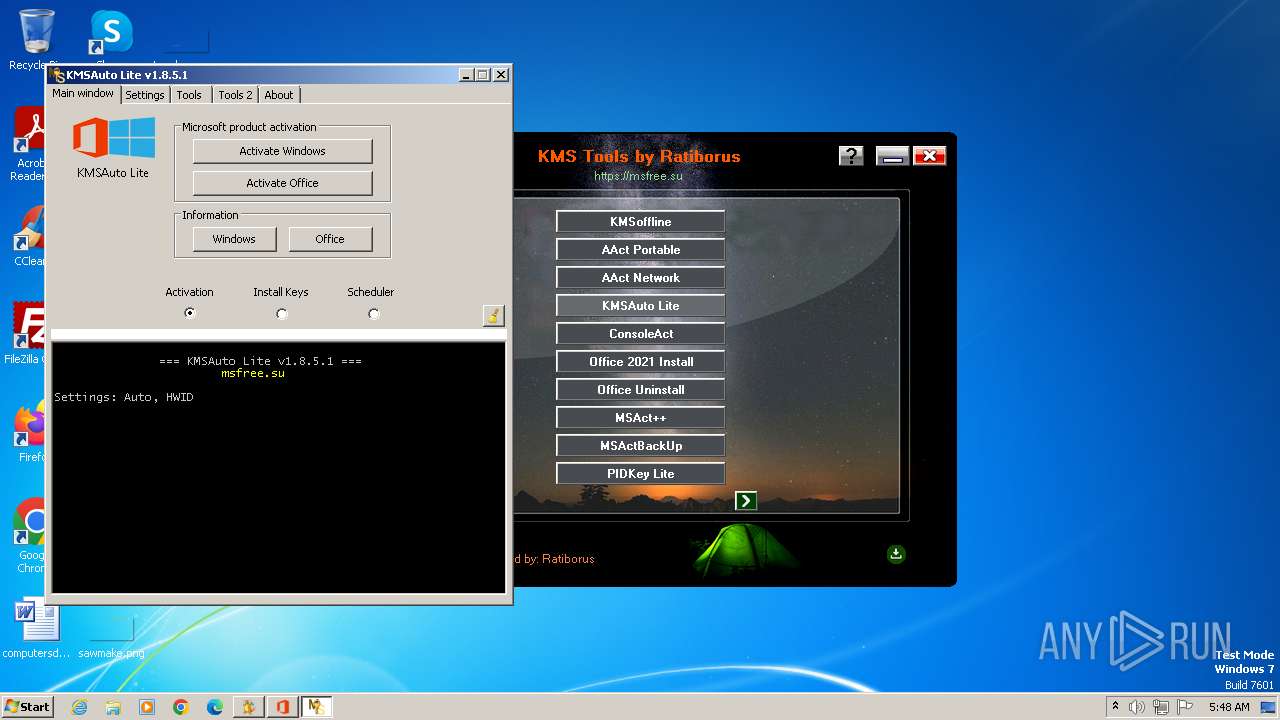This screenshot has height=720, width=1280.
Task: Click the Activate Windows button
Action: [283, 151]
